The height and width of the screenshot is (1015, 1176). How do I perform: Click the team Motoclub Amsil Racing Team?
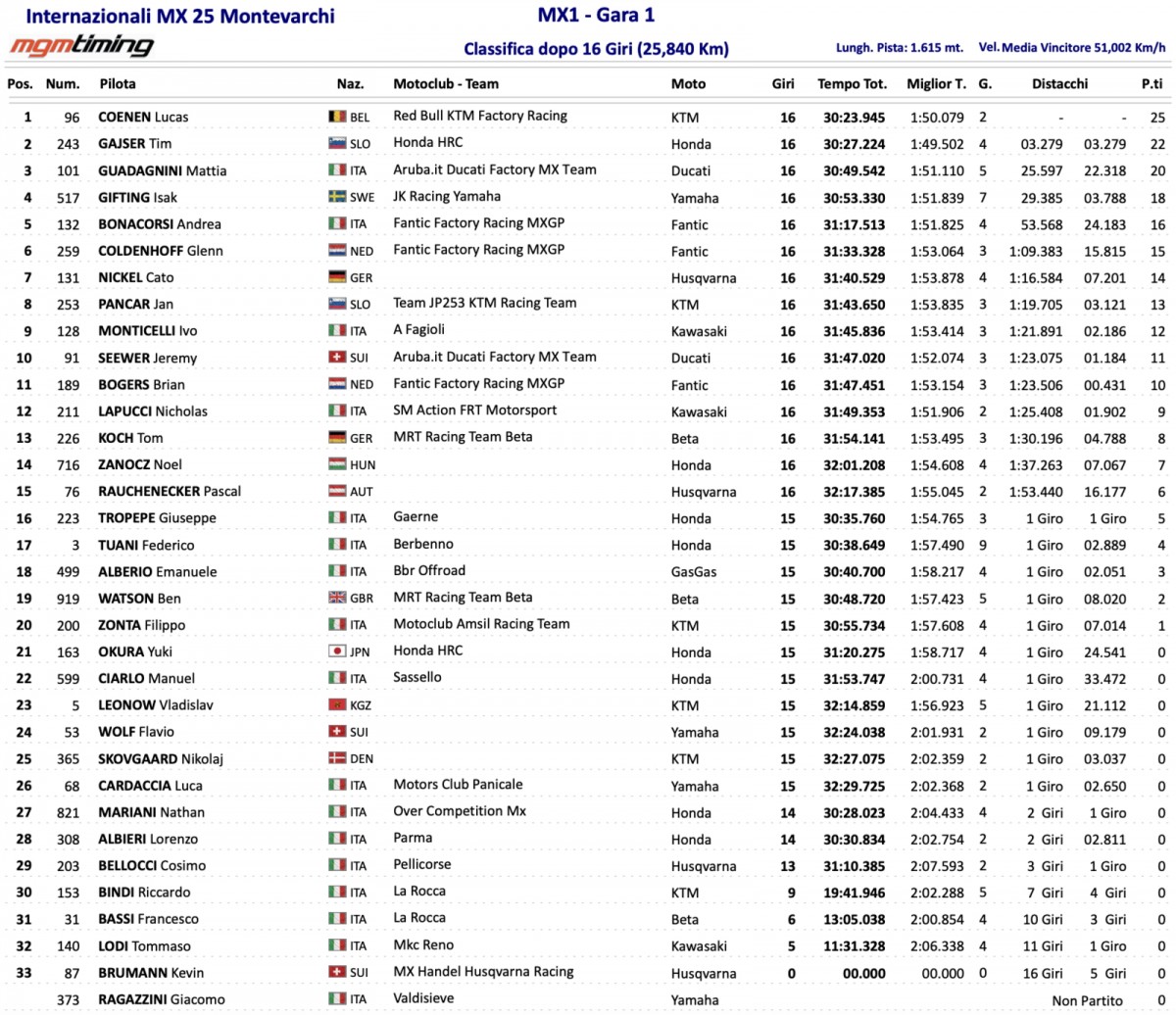481,623
